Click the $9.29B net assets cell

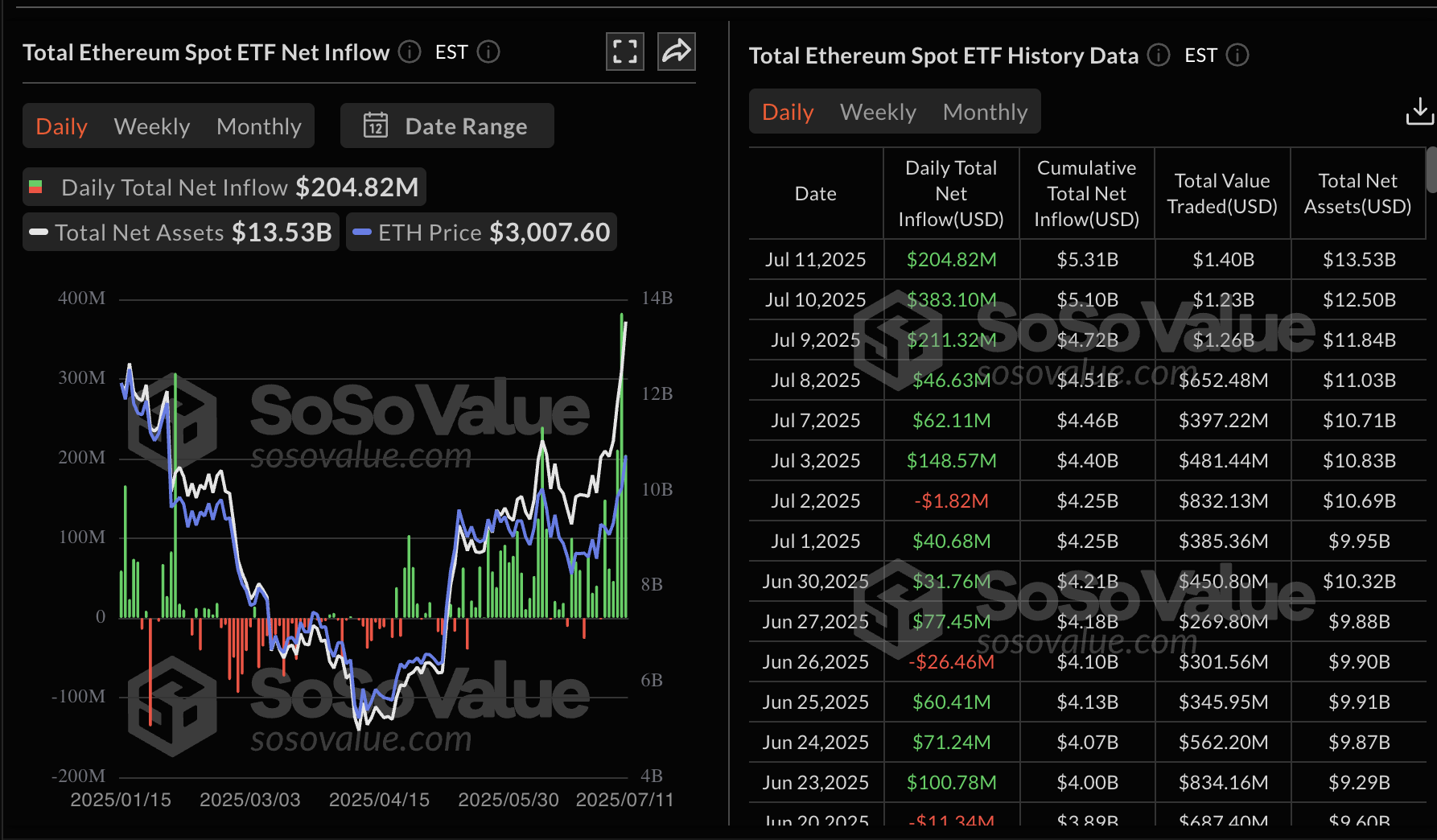(1360, 782)
